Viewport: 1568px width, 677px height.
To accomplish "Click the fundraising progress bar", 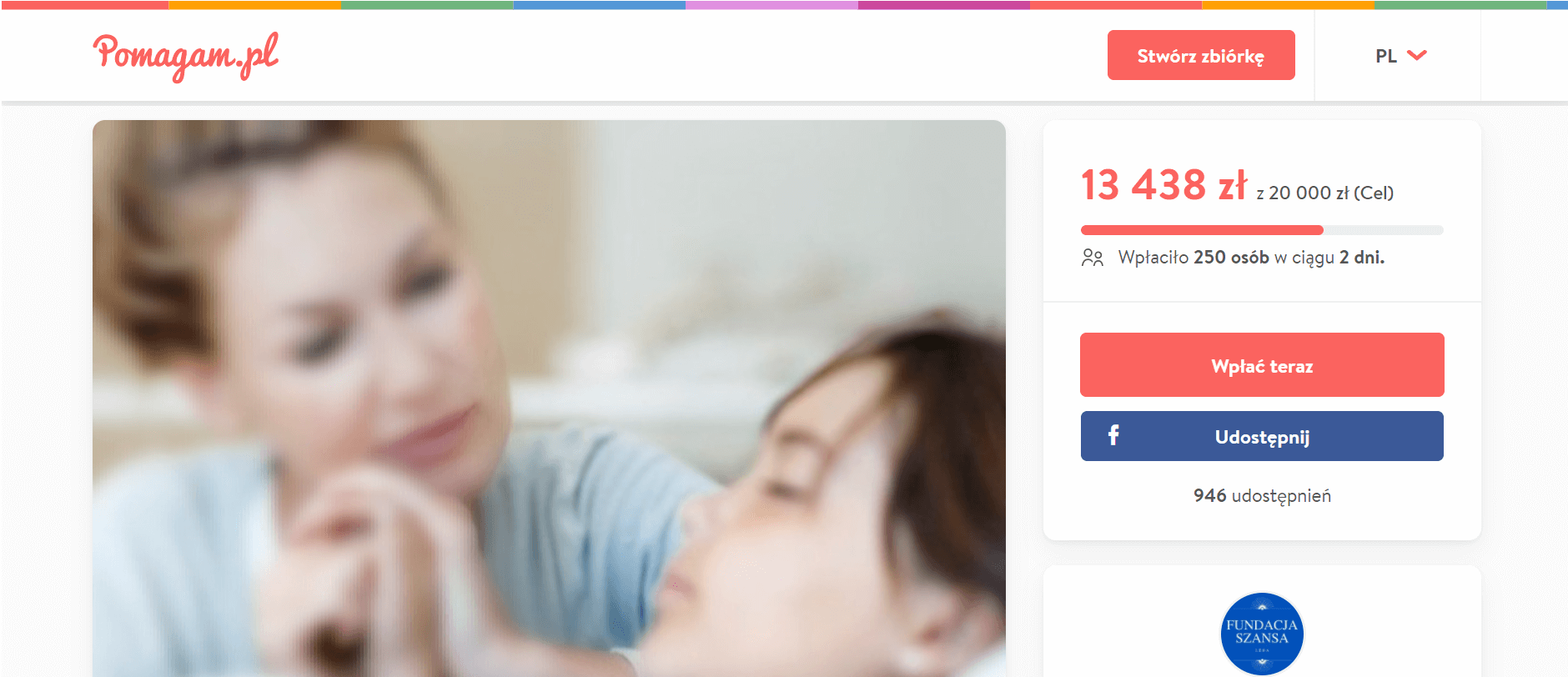I will (x=1262, y=230).
